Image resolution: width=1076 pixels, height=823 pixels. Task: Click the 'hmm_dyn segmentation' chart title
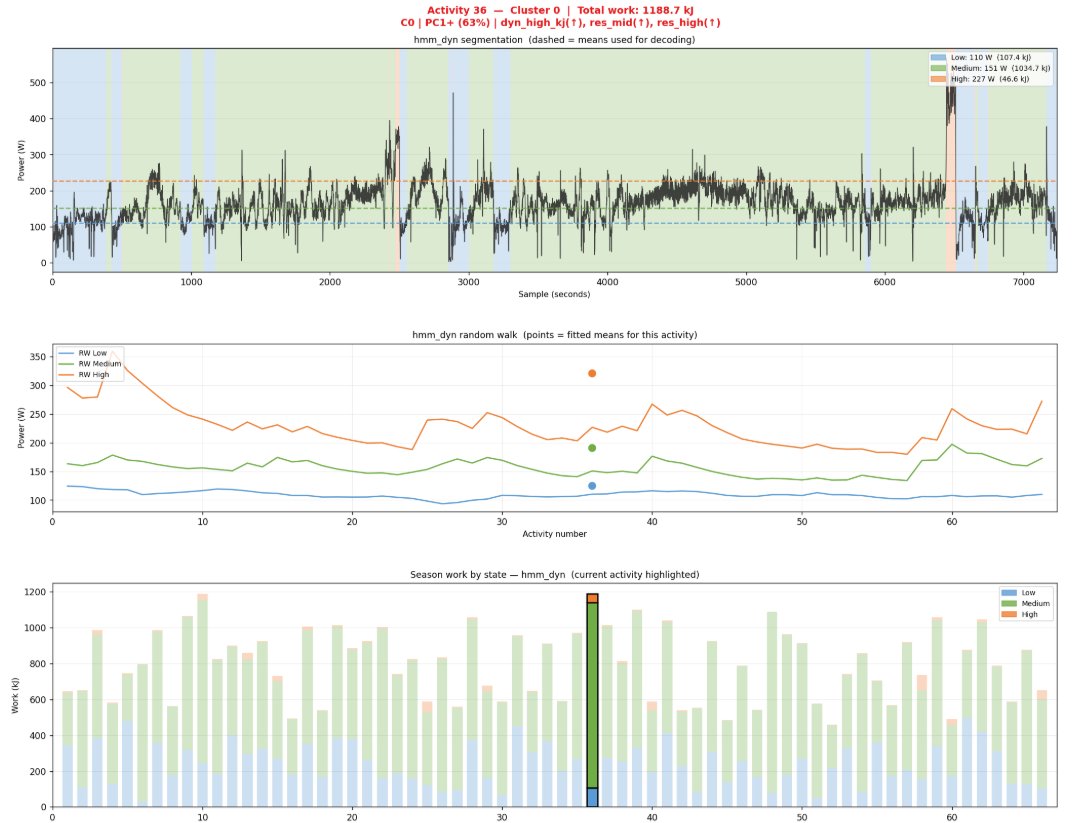(554, 40)
